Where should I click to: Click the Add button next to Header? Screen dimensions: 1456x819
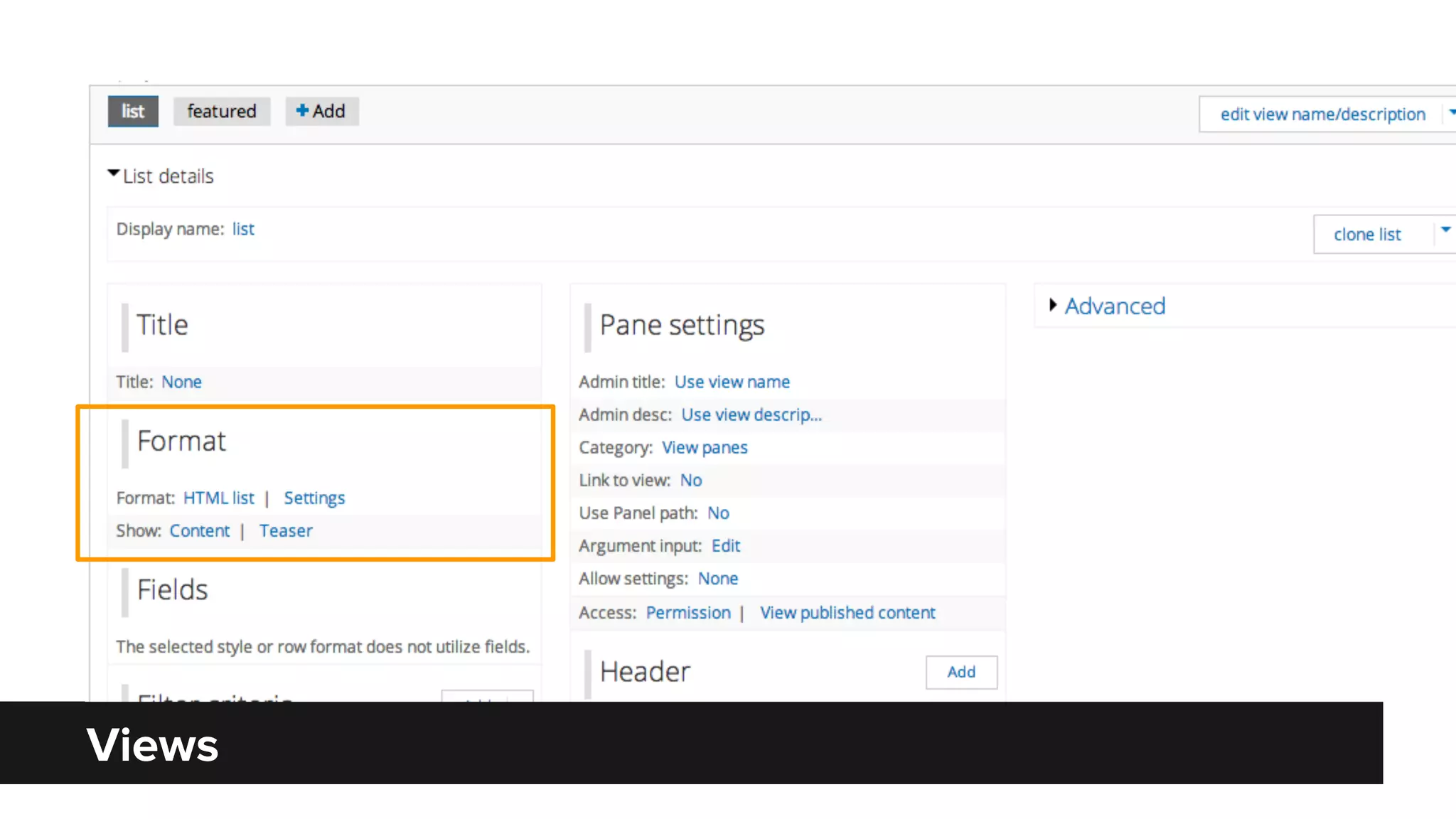[960, 672]
